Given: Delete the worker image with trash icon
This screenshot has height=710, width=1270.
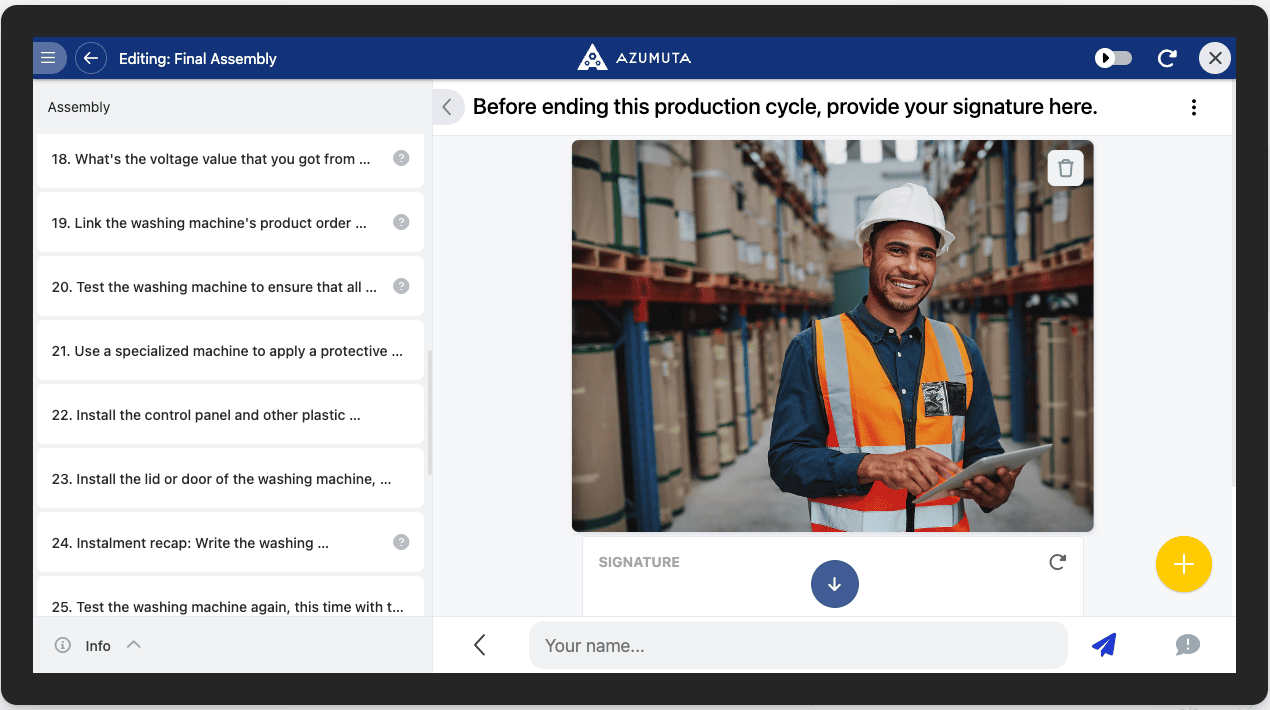Looking at the screenshot, I should (x=1065, y=168).
